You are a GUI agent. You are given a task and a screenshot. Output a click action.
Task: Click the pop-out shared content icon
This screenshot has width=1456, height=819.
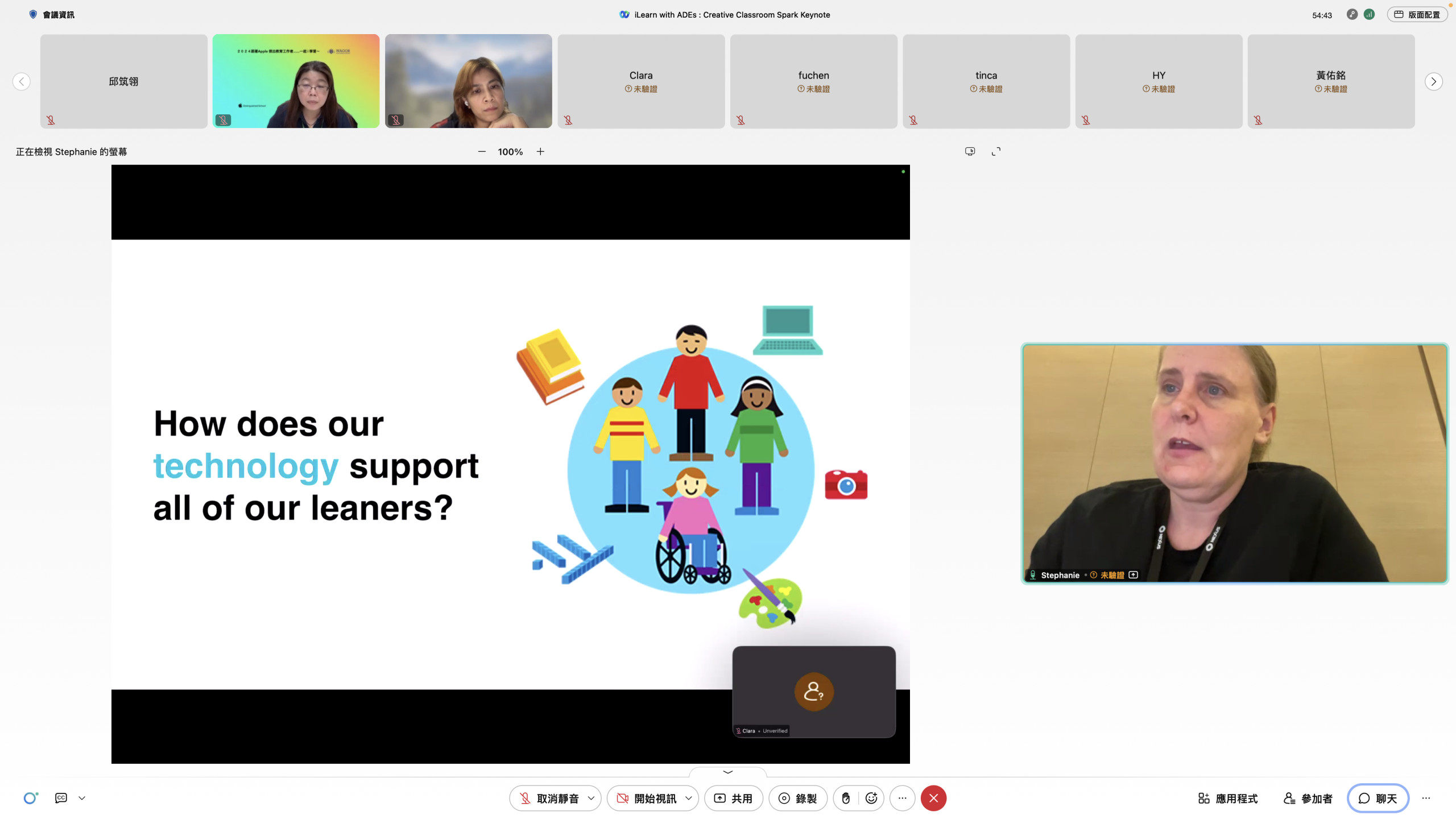[x=970, y=151]
